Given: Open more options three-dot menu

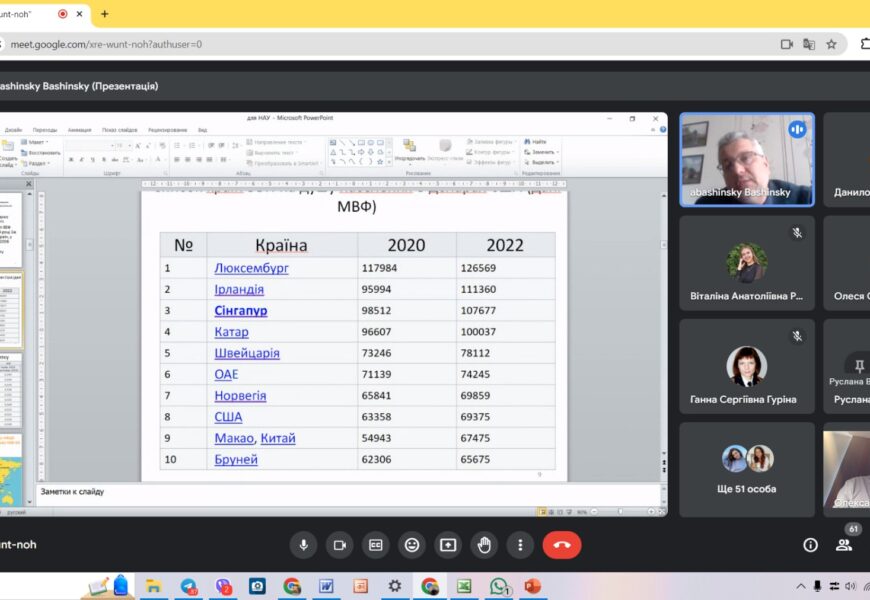Looking at the screenshot, I should [x=519, y=545].
